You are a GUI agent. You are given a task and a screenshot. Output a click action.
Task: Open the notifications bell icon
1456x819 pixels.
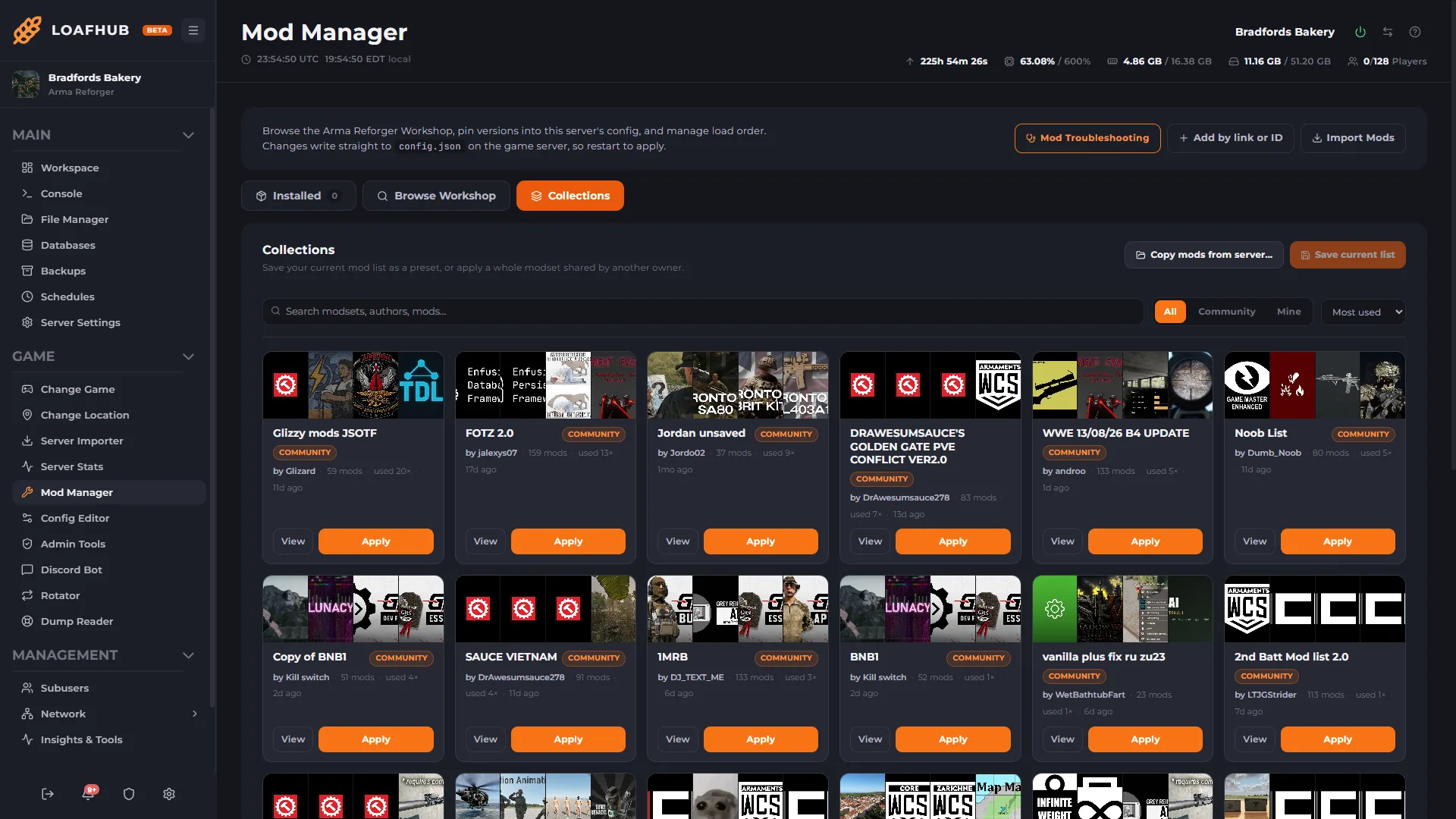(89, 793)
